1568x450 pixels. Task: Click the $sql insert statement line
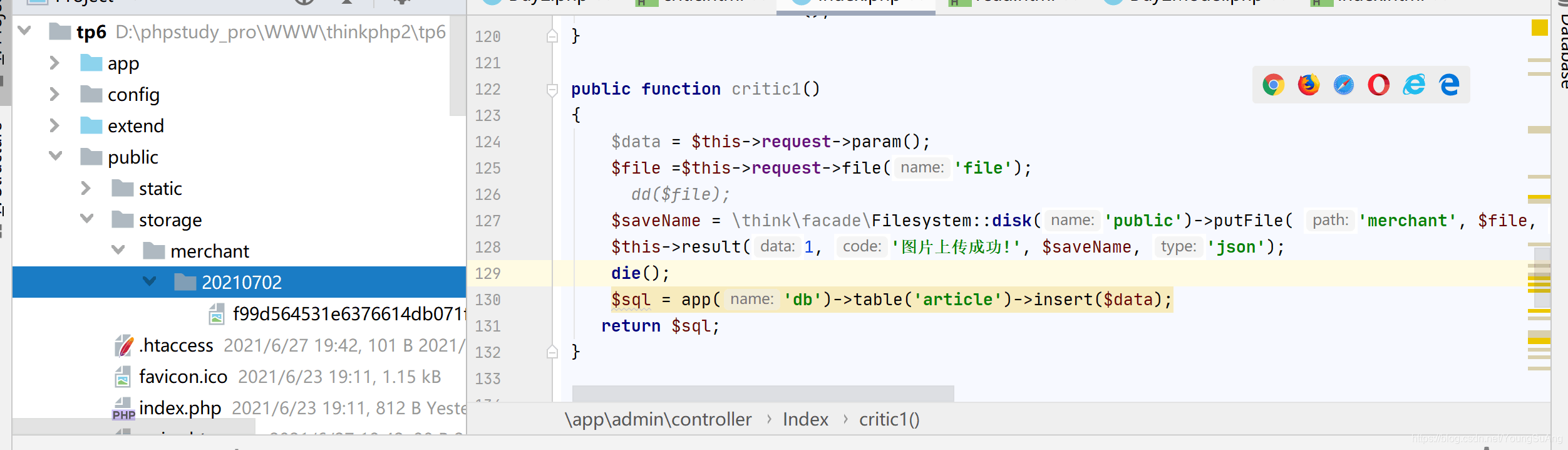pos(891,300)
